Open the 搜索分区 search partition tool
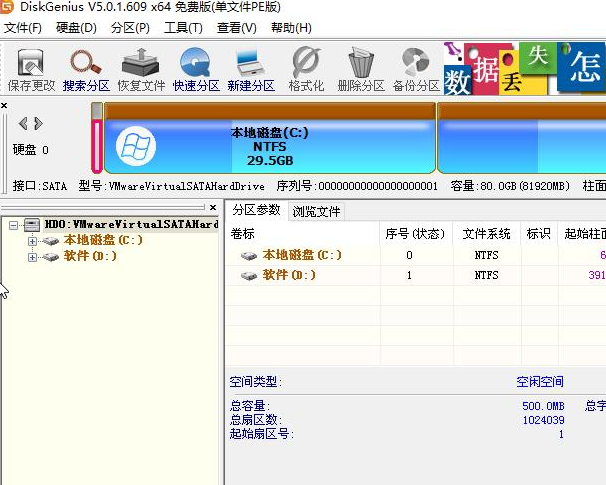Viewport: 606px width, 485px height. pyautogui.click(x=86, y=68)
